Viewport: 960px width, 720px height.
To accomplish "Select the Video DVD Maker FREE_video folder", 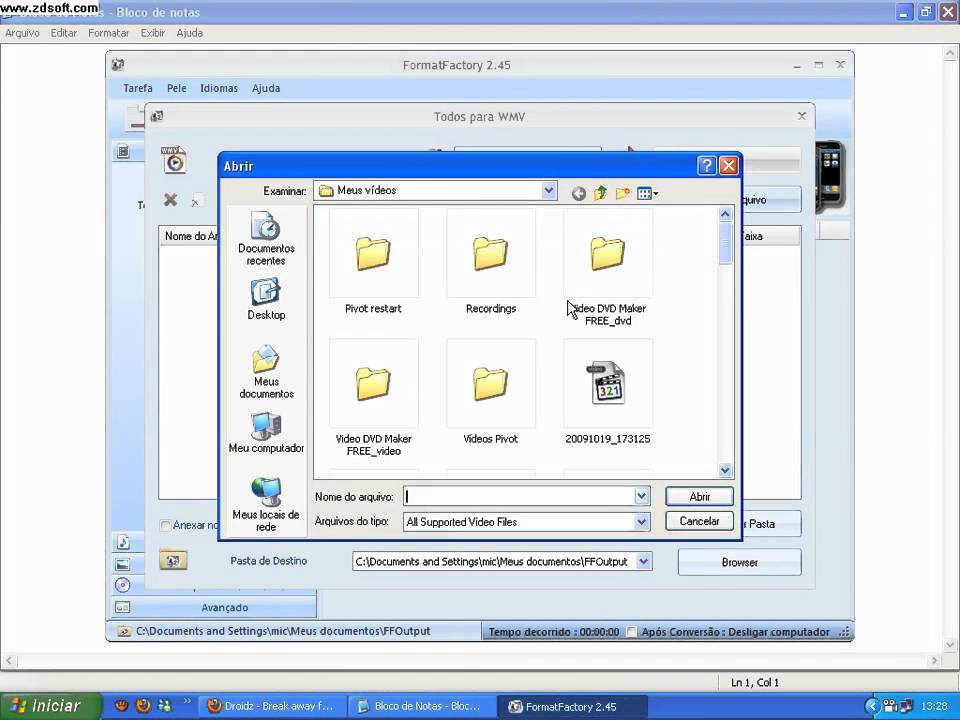I will point(373,398).
